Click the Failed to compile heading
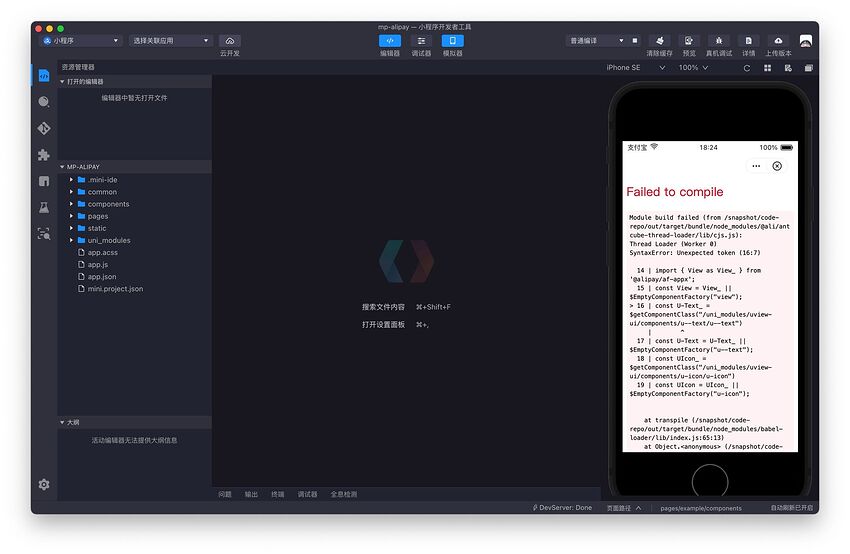The height and width of the screenshot is (554, 850). point(674,192)
